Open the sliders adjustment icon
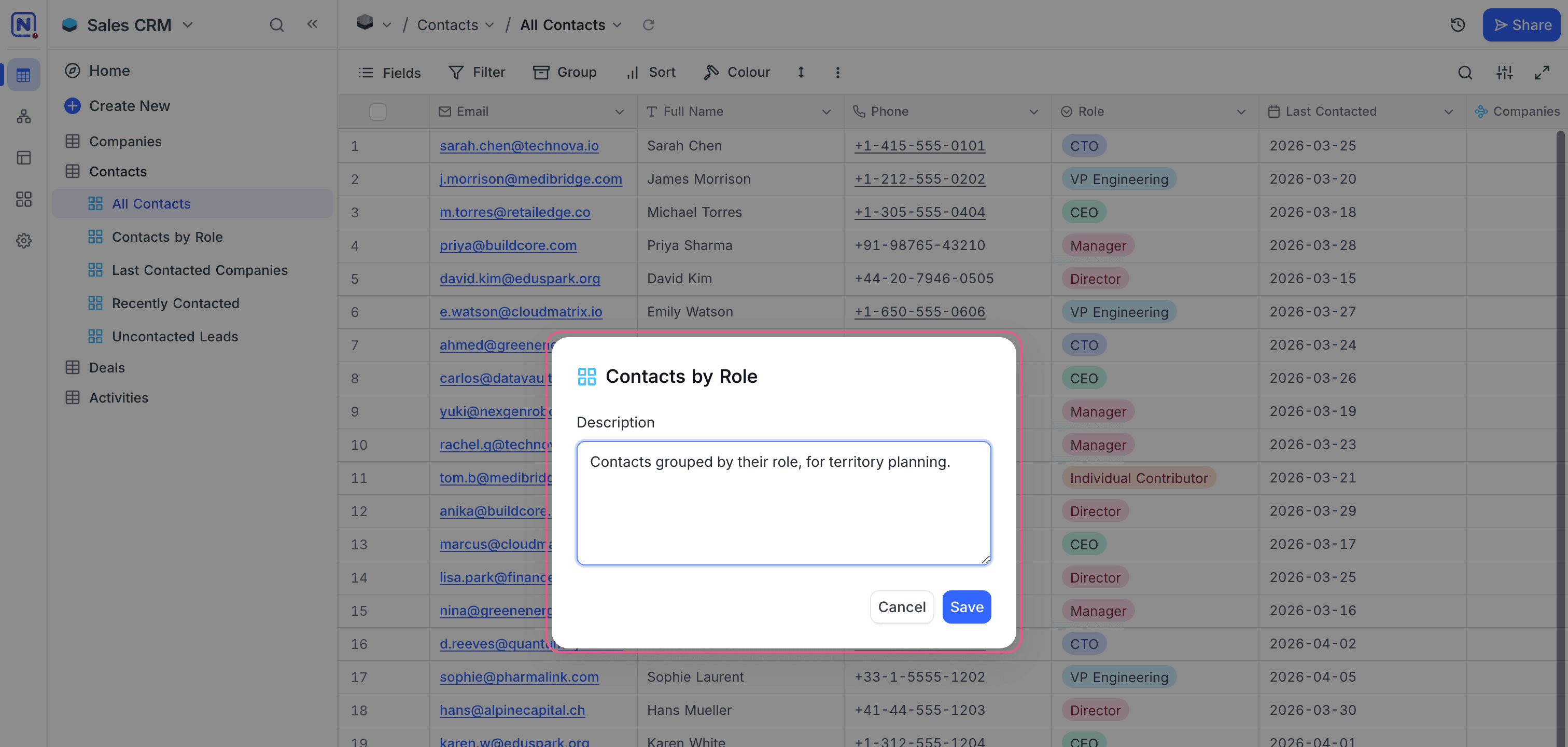The height and width of the screenshot is (747, 1568). 1504,73
